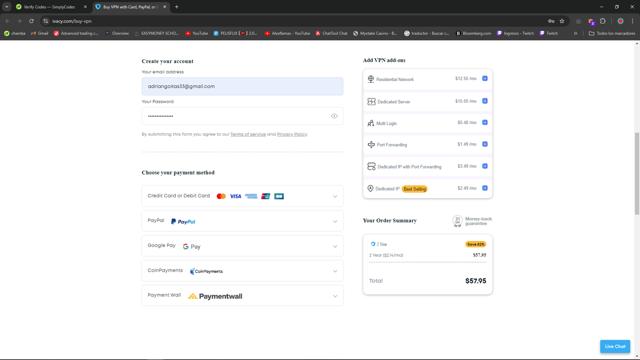This screenshot has height=360, width=640.
Task: Add the Port Forwarding add-on
Action: 484,144
